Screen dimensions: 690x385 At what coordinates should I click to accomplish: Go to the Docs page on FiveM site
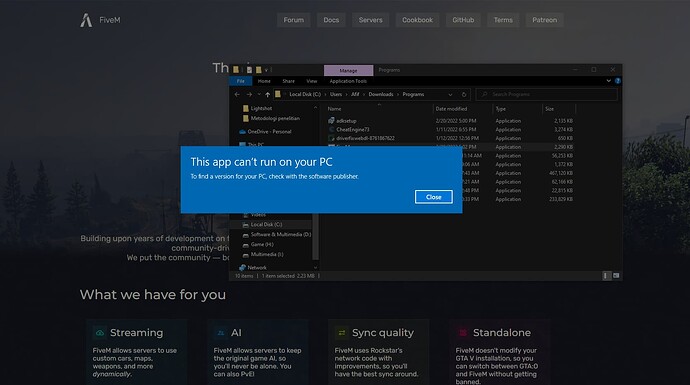pos(331,20)
